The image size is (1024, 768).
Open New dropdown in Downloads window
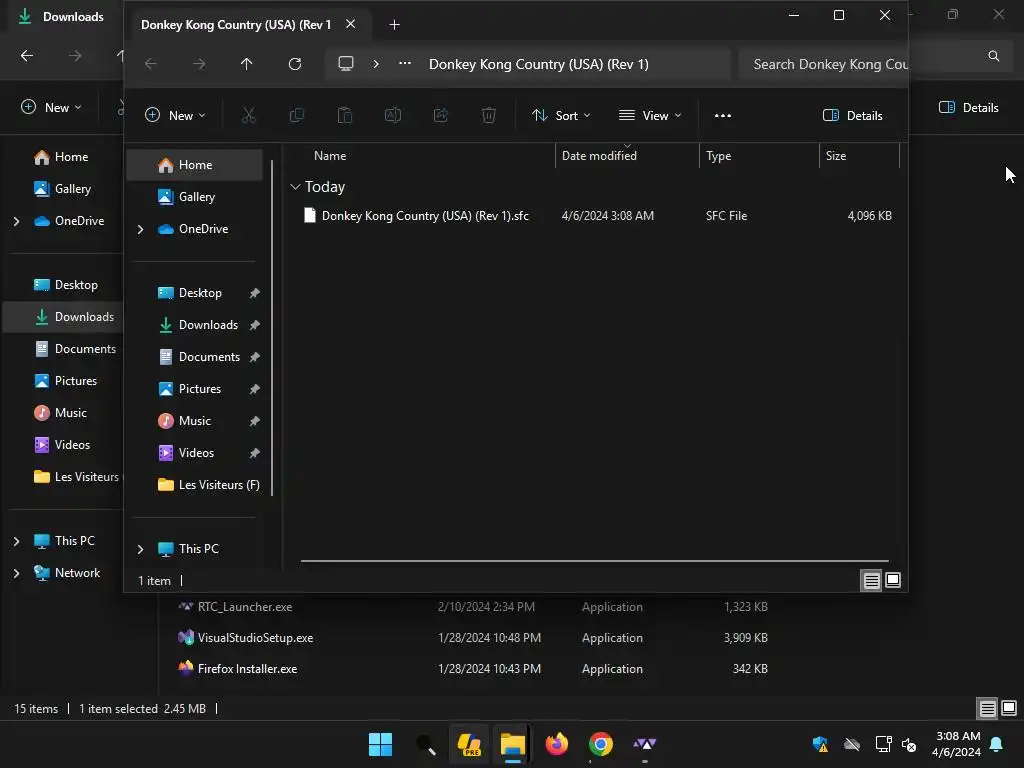(51, 108)
